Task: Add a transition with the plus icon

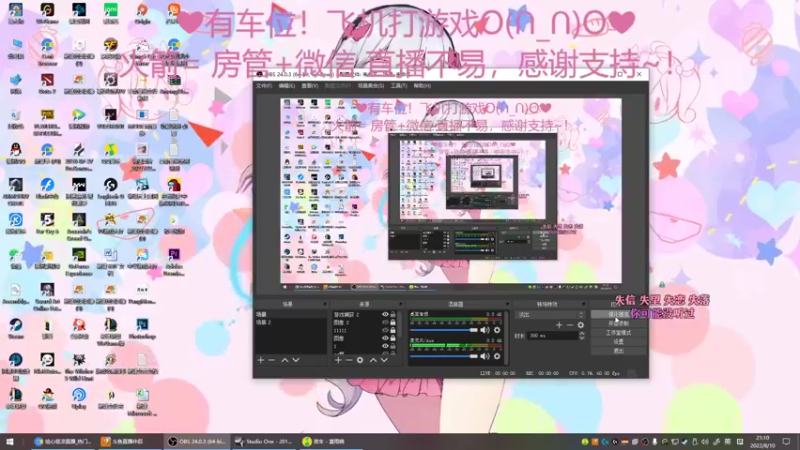Action: (559, 325)
